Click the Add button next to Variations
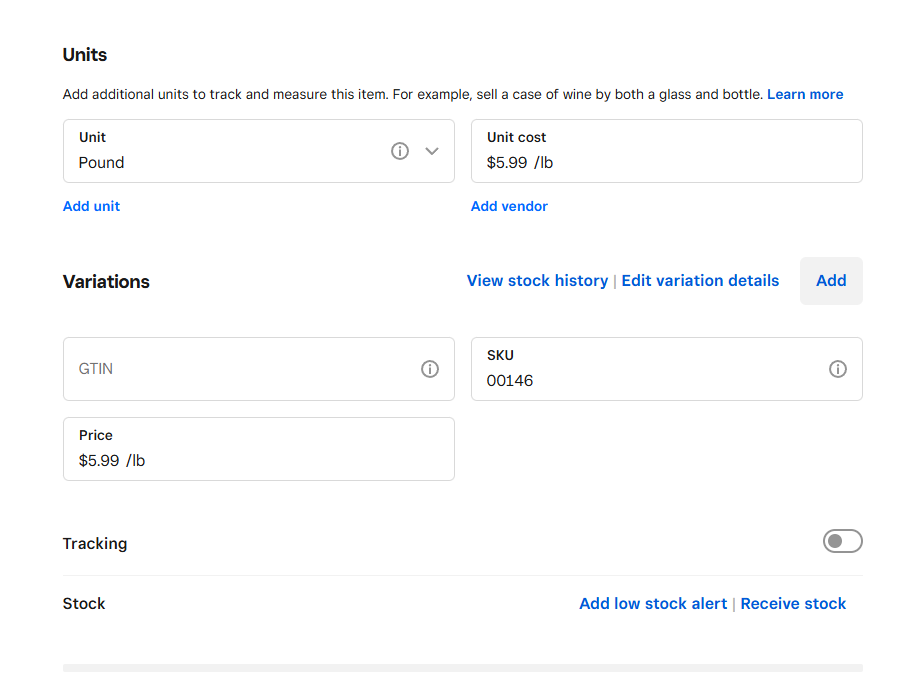 point(831,281)
